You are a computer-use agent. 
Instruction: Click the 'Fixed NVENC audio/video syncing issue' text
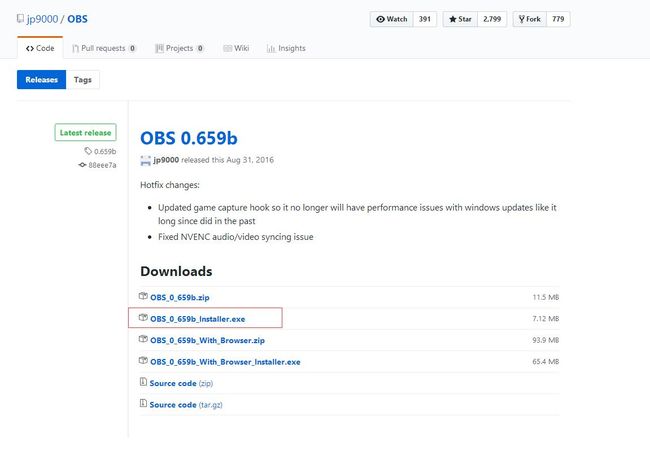[235, 237]
